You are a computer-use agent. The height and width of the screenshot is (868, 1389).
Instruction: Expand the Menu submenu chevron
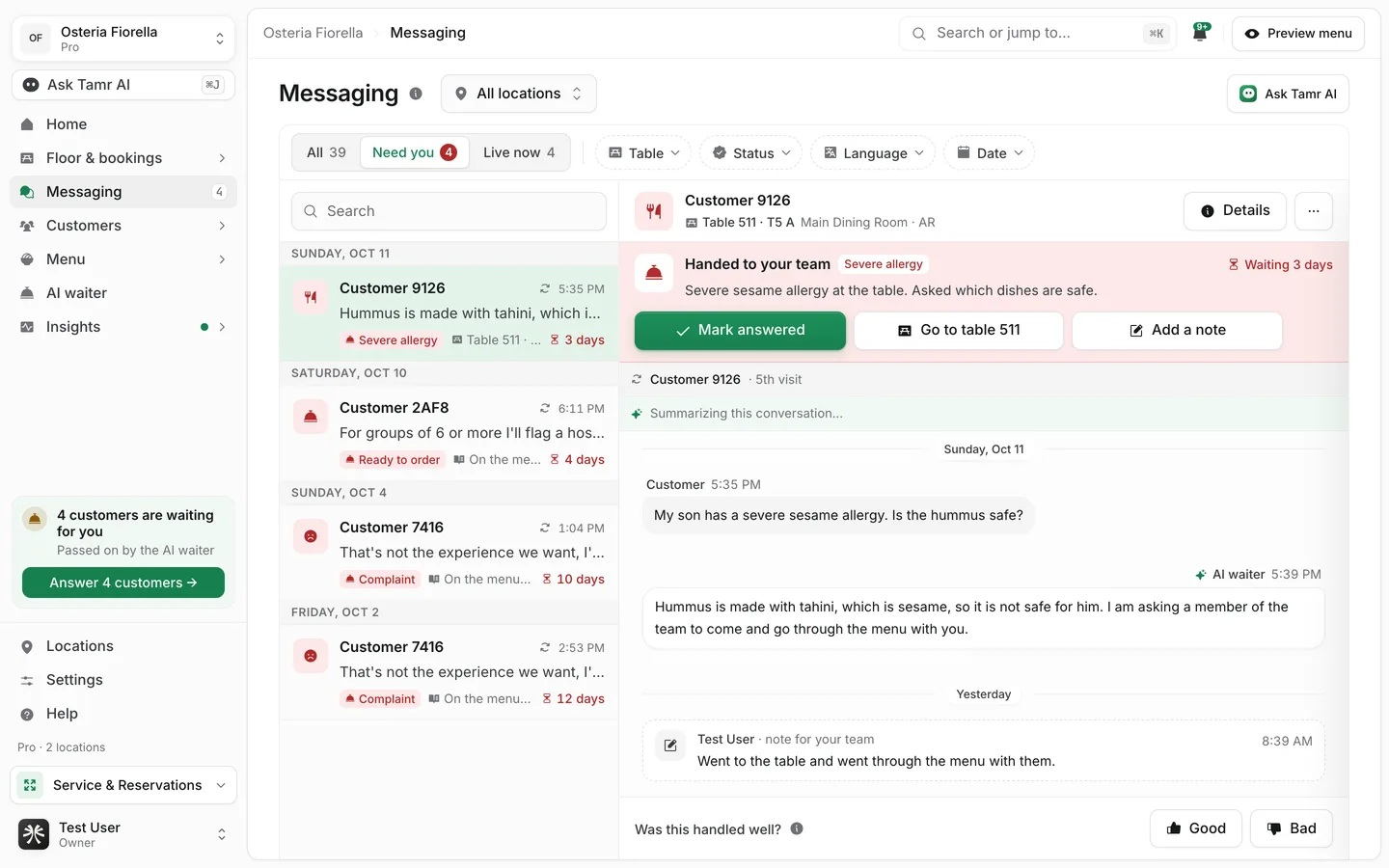click(222, 259)
